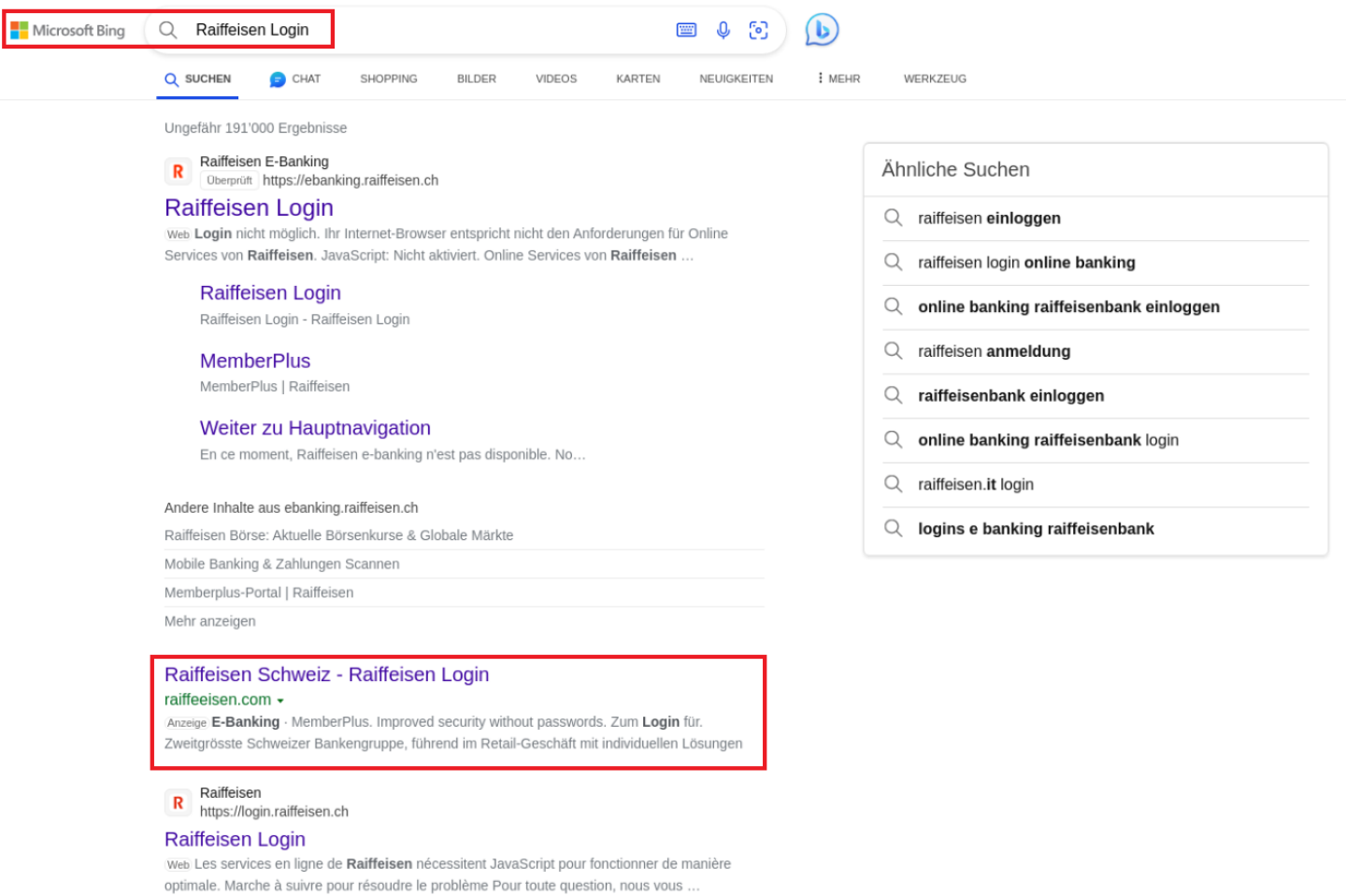Screen dimensions: 1346x896
Task: Search 'online banking raiffeisenbank einloggen' suggestion
Action: pos(1068,306)
